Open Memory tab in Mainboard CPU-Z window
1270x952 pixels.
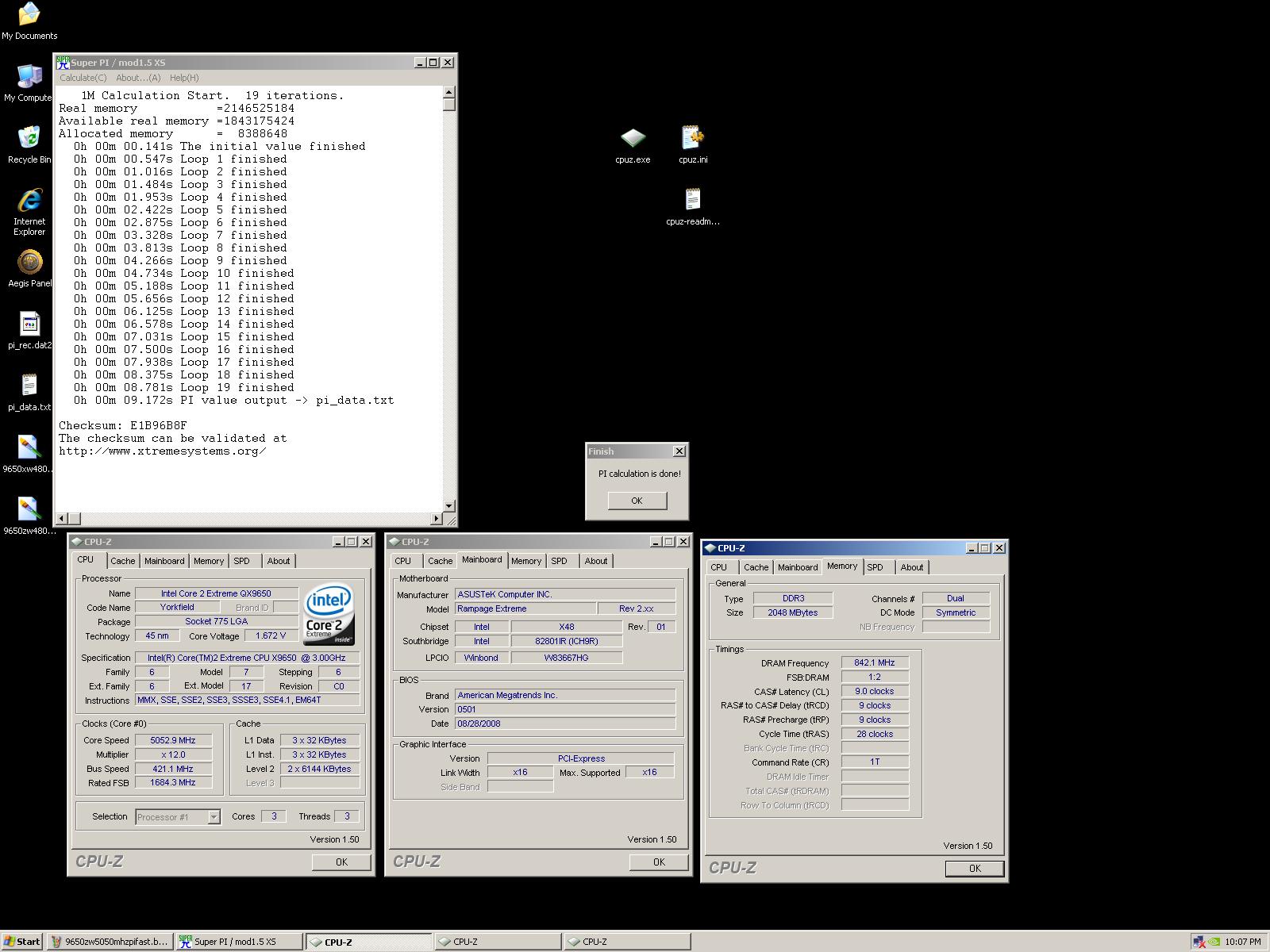tap(526, 561)
